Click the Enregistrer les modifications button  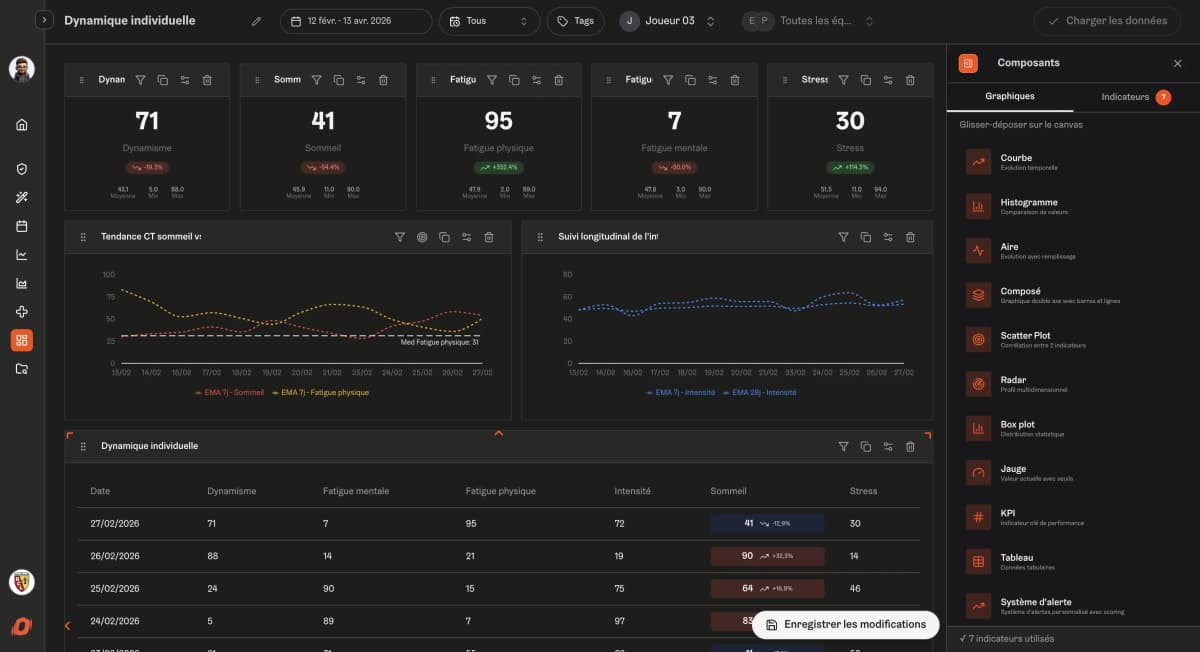click(x=845, y=624)
